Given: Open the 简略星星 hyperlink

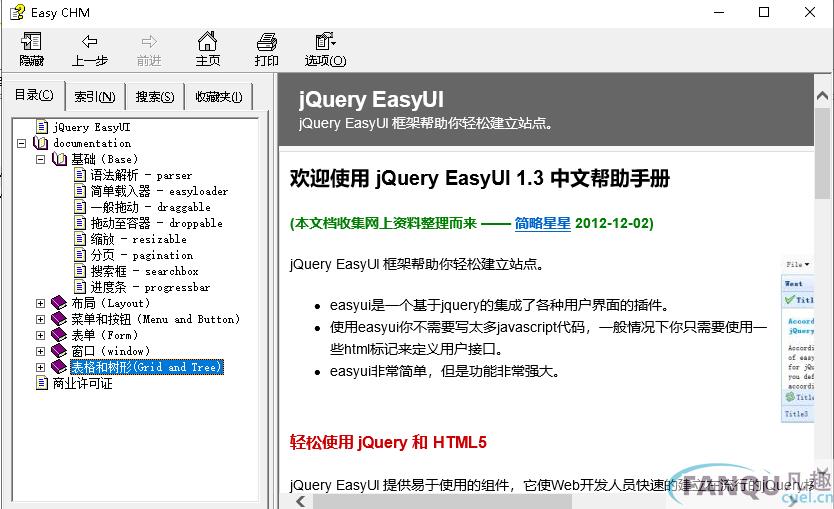Looking at the screenshot, I should point(542,223).
